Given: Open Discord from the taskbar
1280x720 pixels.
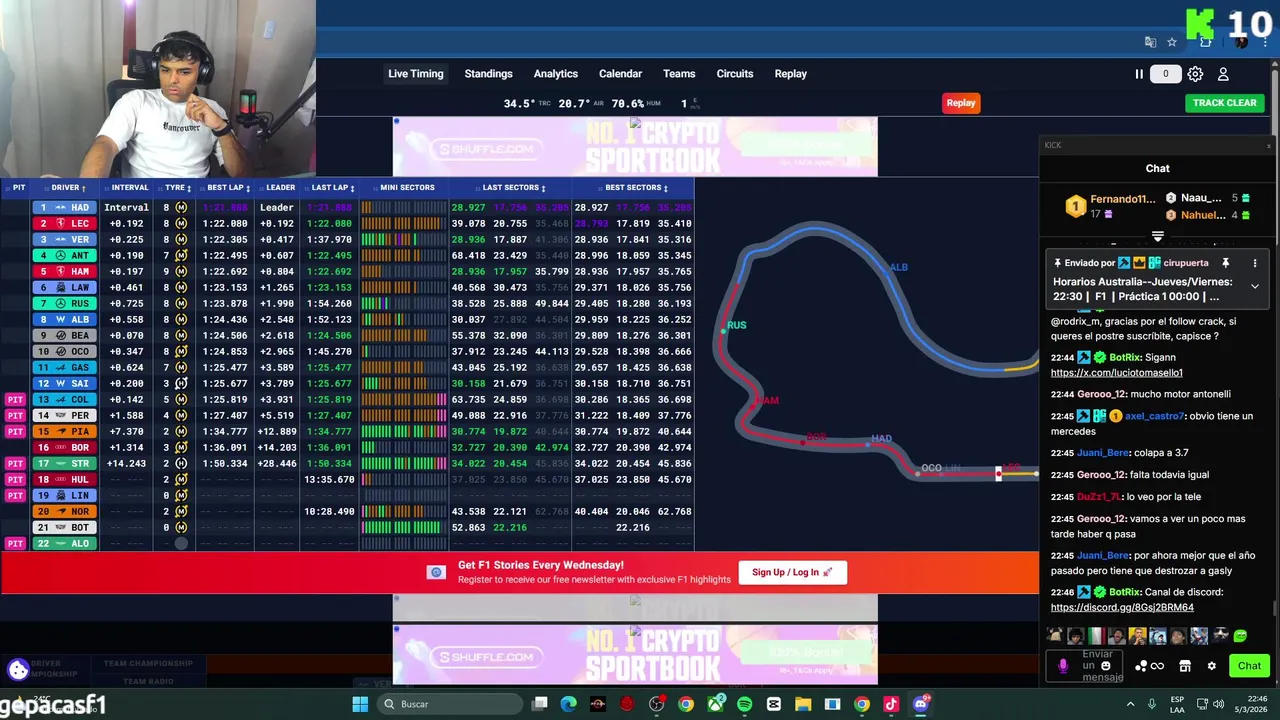Looking at the screenshot, I should pyautogui.click(x=920, y=704).
